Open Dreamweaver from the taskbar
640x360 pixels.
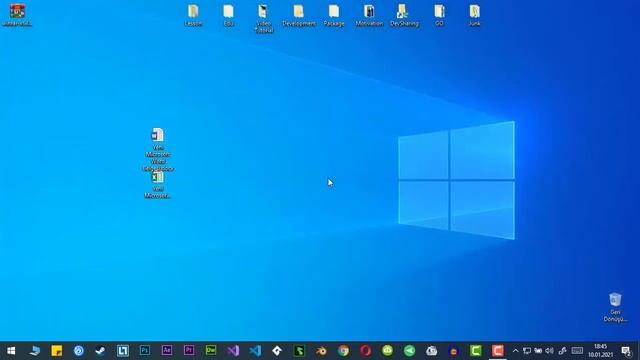click(211, 351)
